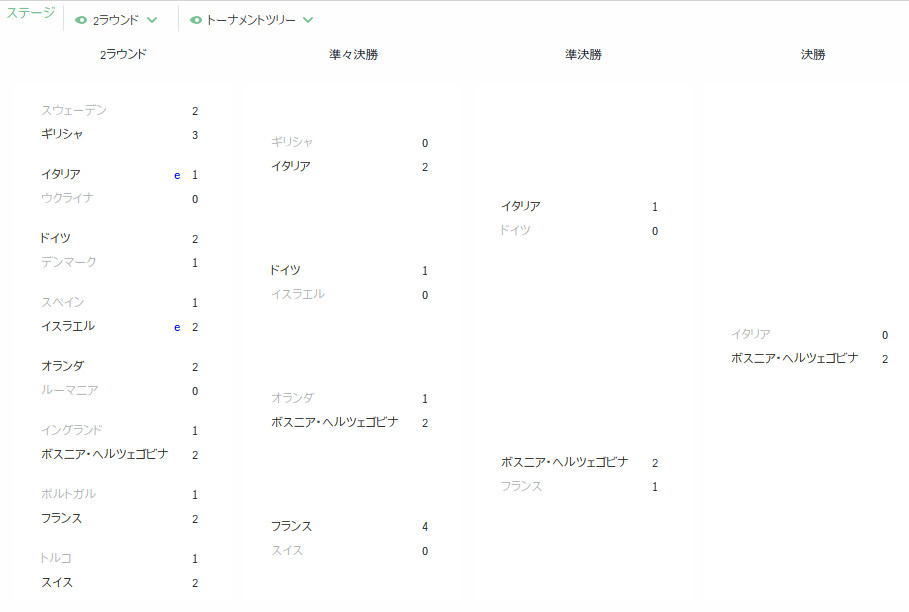Click スイス in the 準々決勝 bracket
The image size is (909, 612).
point(287,551)
